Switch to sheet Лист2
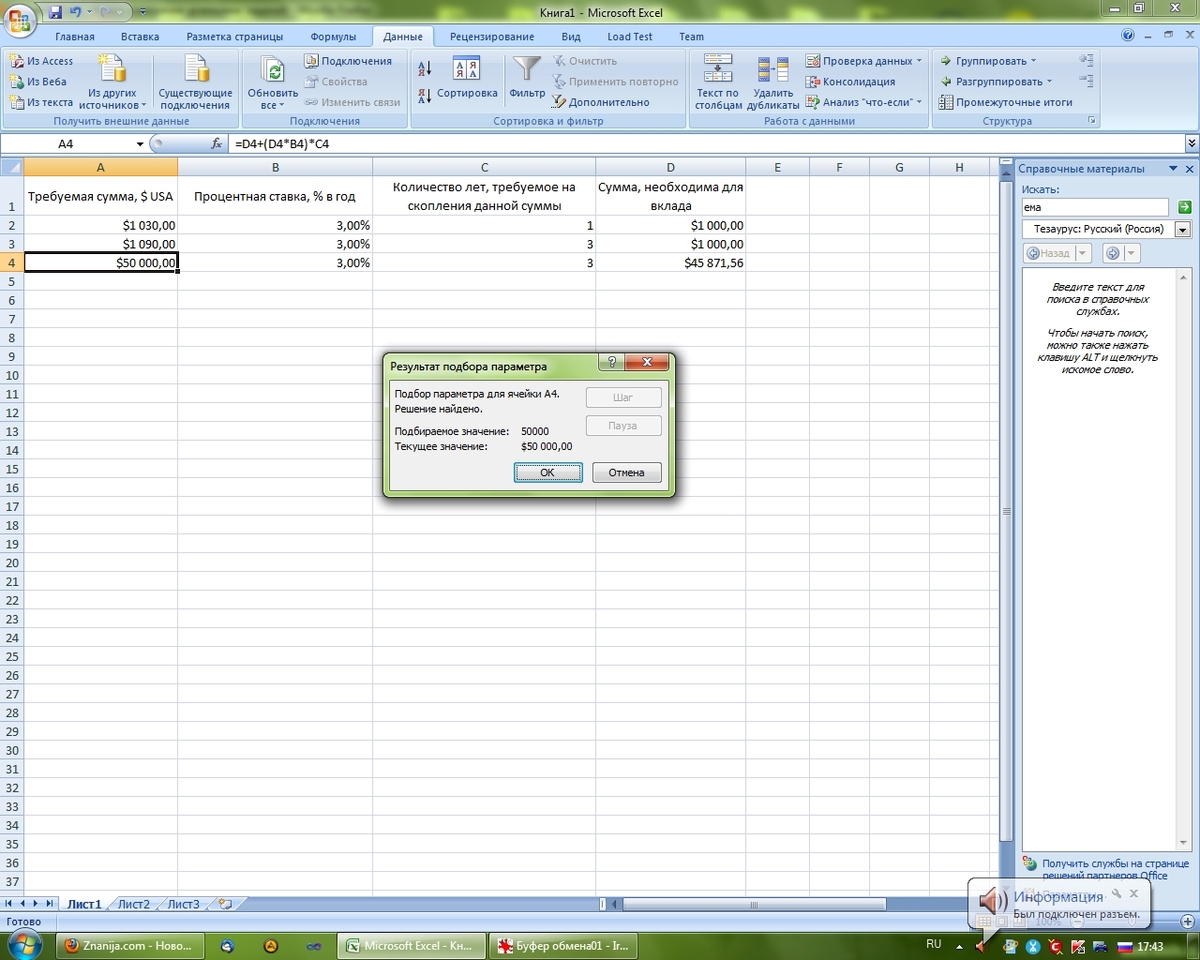 coord(134,904)
